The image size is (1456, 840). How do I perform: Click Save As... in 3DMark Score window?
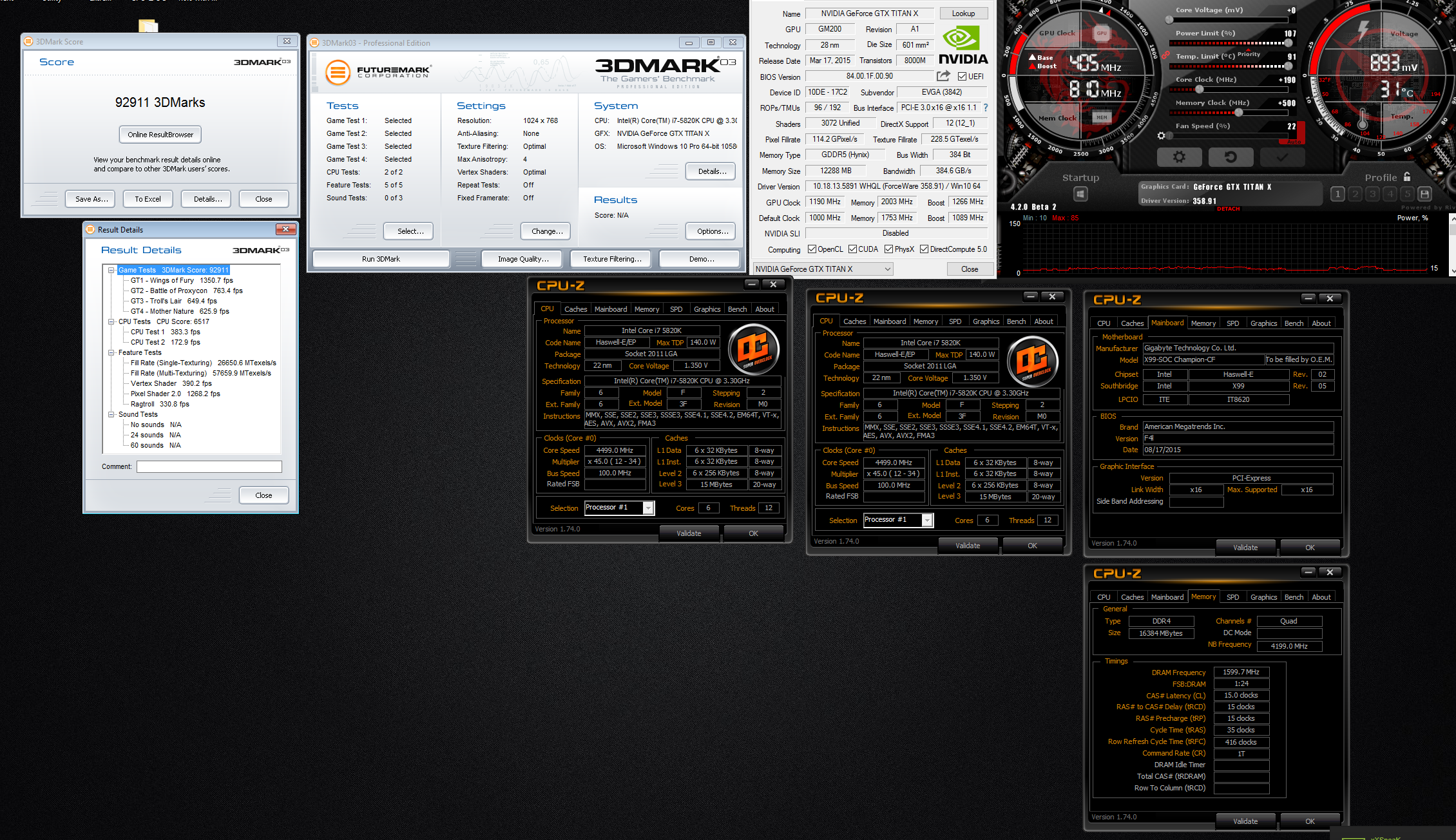[91, 199]
